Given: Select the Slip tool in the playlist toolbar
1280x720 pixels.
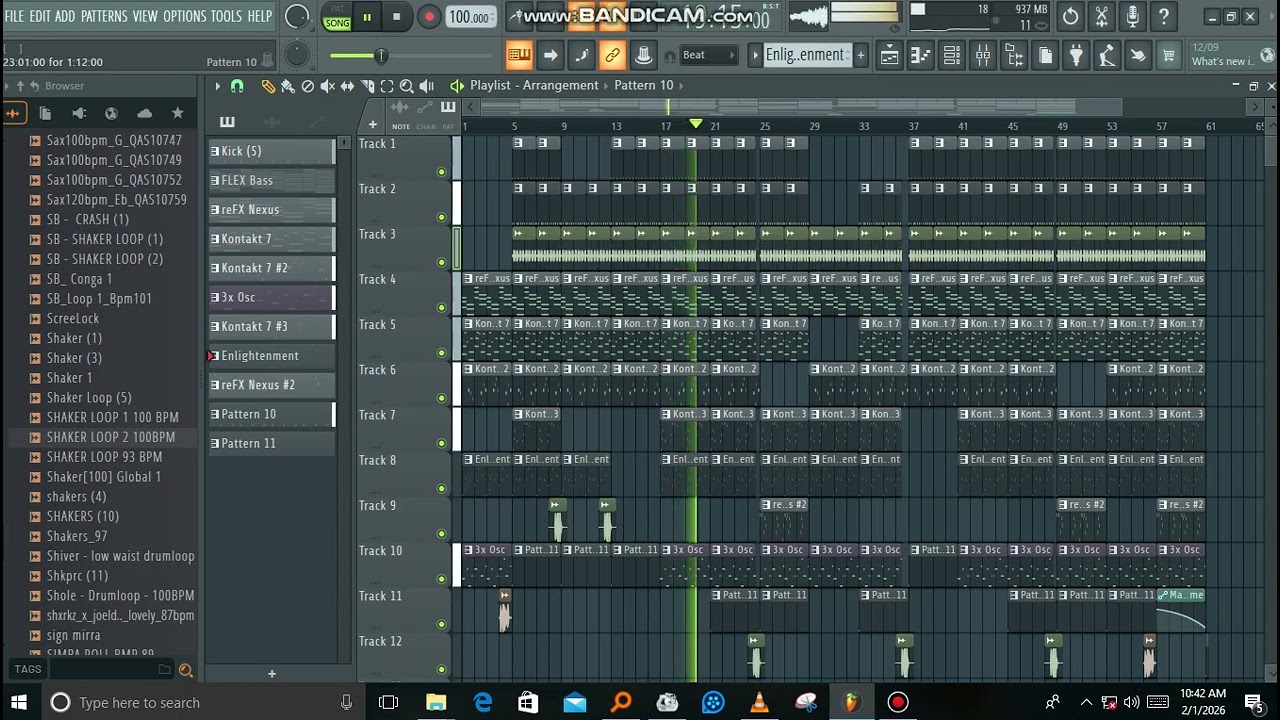Looking at the screenshot, I should click(347, 86).
